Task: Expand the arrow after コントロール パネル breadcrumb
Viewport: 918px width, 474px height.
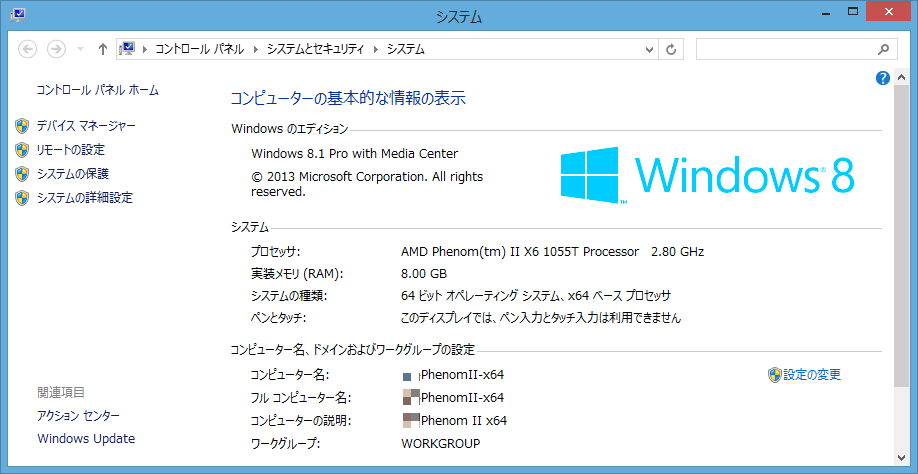Action: 255,50
